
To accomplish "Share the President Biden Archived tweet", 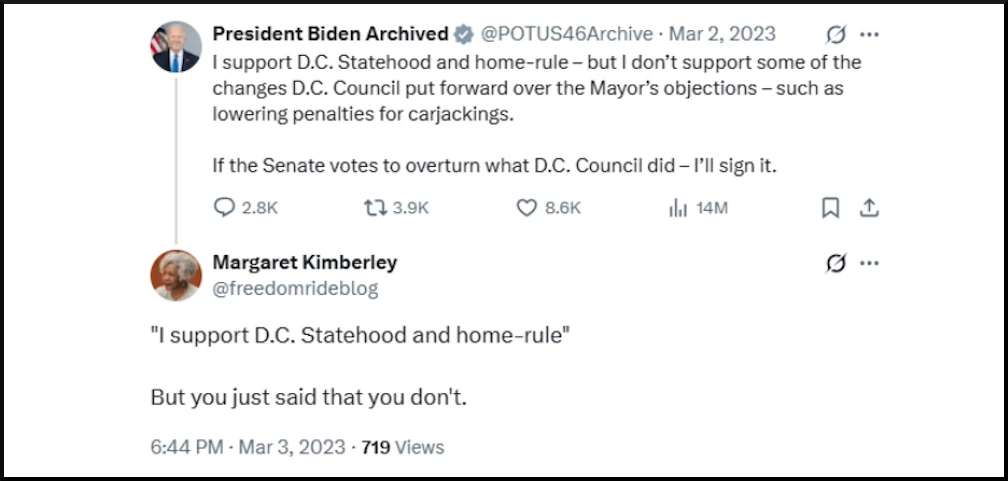I will point(869,208).
